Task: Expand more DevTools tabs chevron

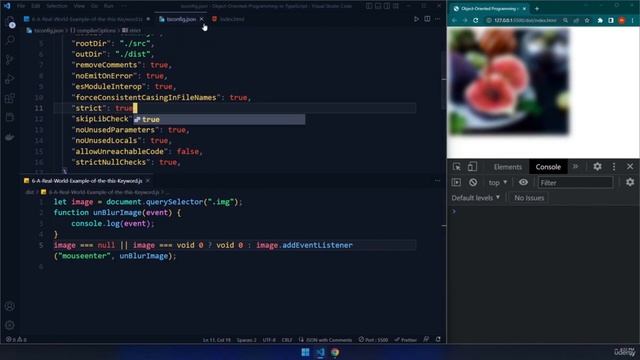Action: (x=576, y=167)
